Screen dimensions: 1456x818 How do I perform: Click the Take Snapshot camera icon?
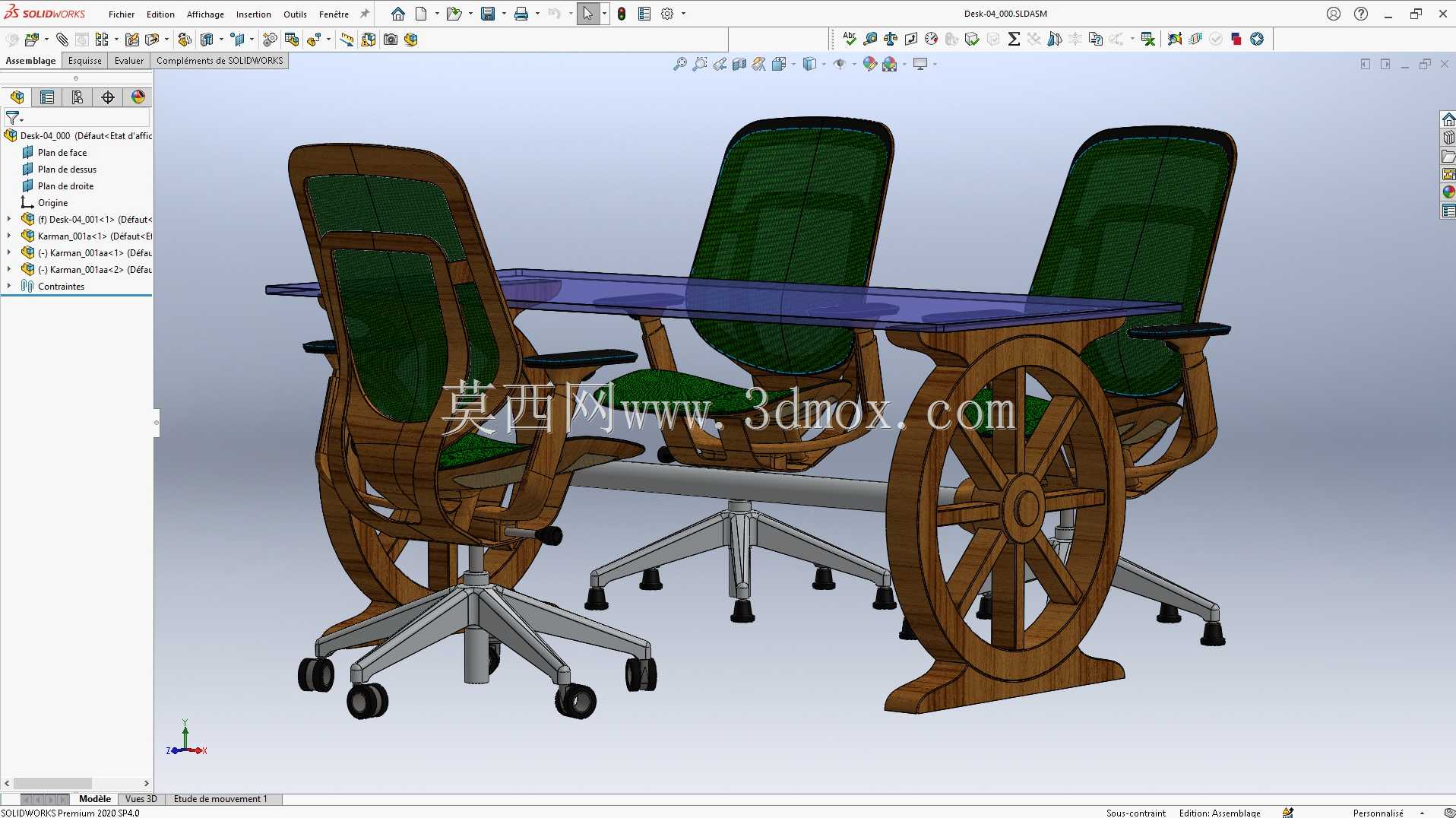(x=391, y=40)
